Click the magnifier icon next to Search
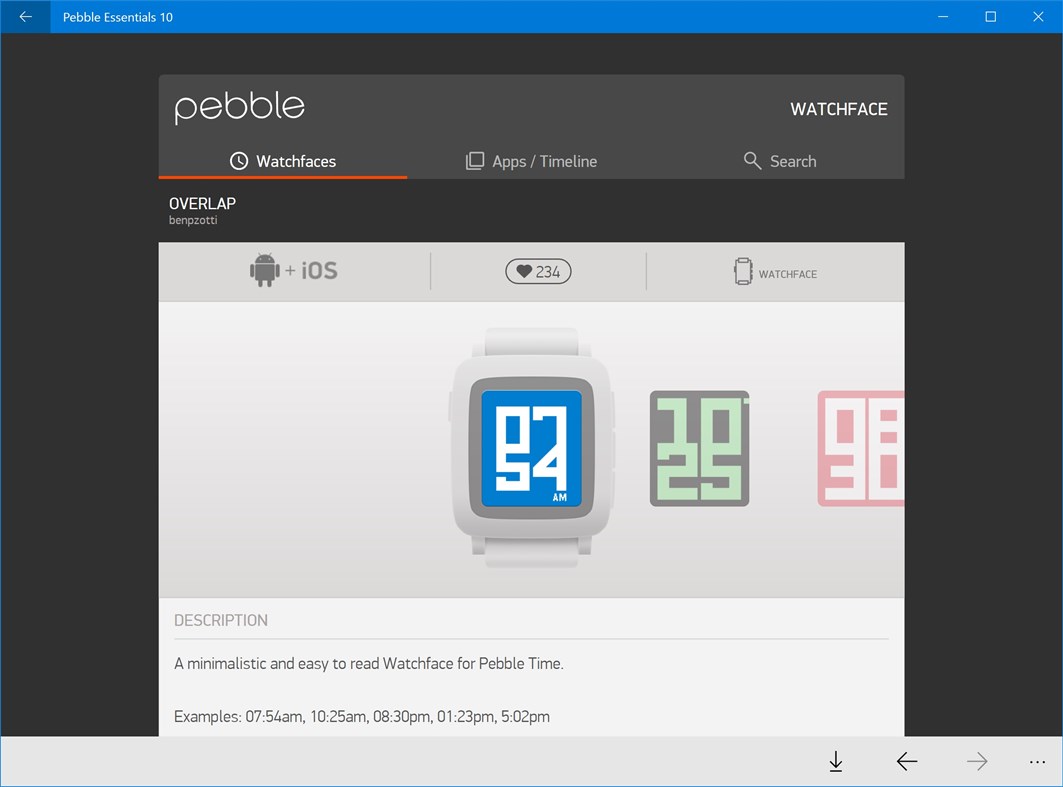The image size is (1063, 787). click(x=752, y=160)
